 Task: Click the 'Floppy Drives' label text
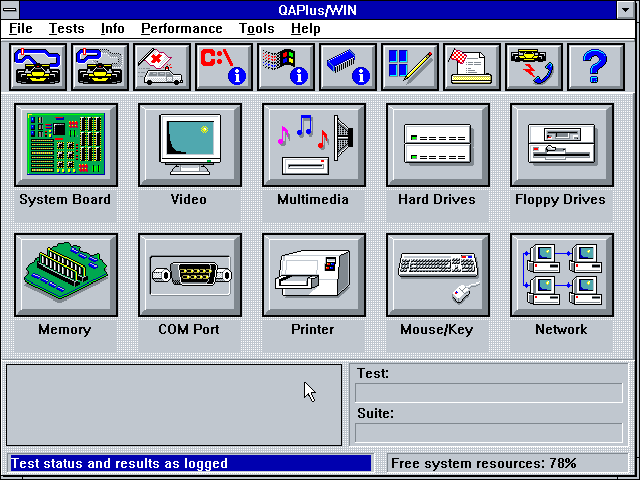560,200
